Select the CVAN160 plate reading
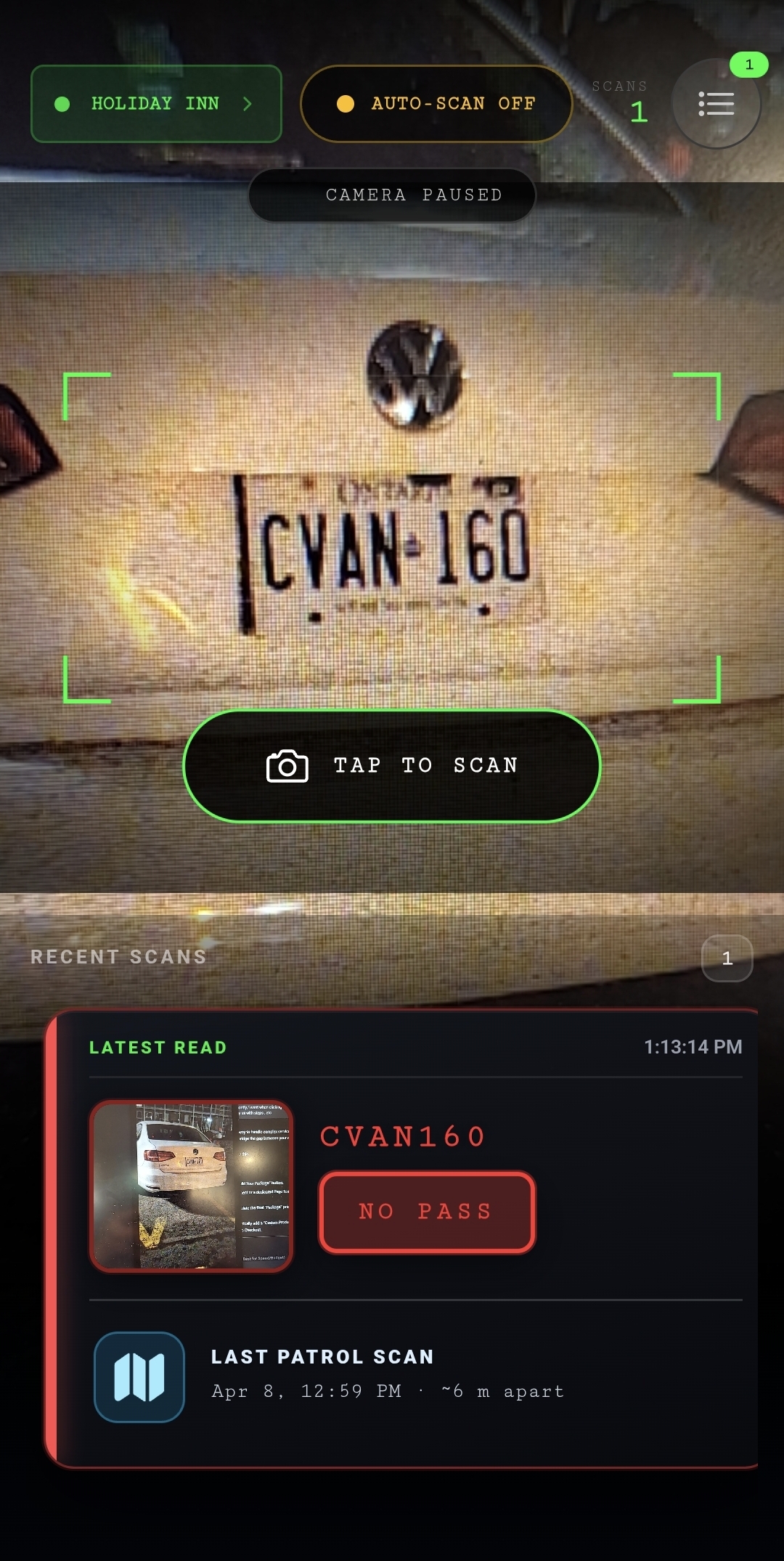 coord(403,1136)
